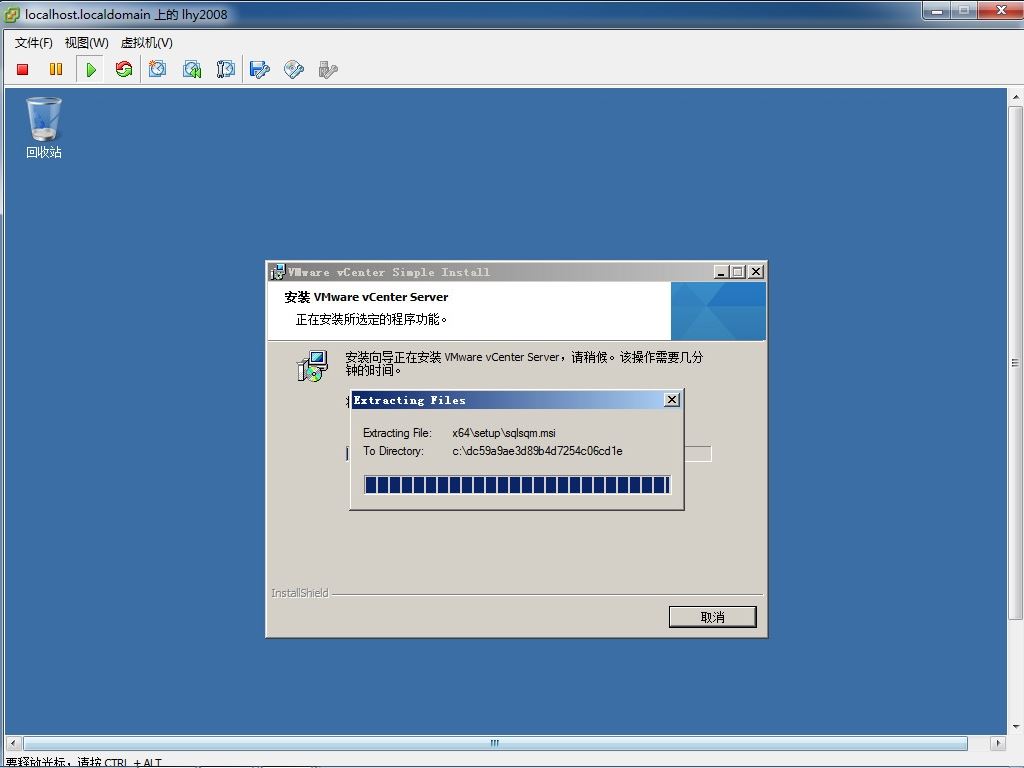Minimize the vCenter Simple Install window
This screenshot has height=768, width=1024.
click(721, 272)
